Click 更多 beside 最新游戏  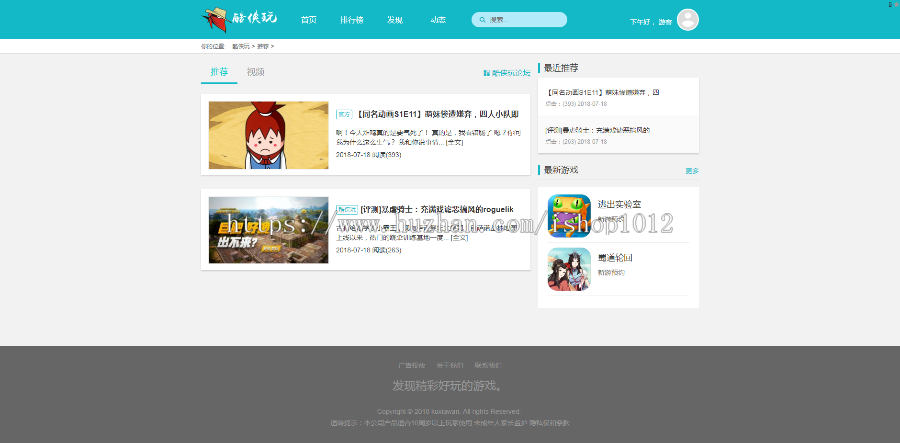tap(692, 171)
